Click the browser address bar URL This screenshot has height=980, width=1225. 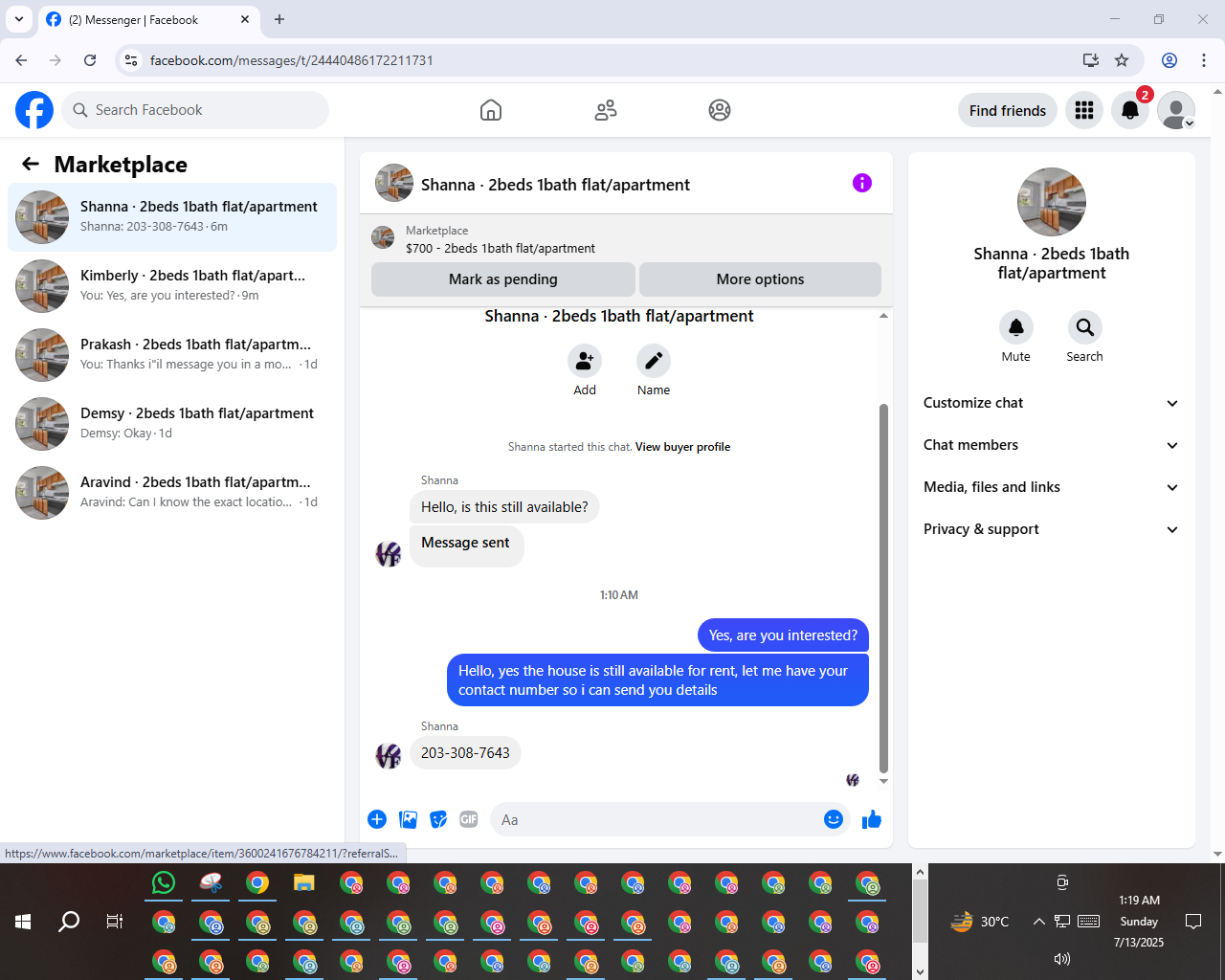tap(291, 60)
